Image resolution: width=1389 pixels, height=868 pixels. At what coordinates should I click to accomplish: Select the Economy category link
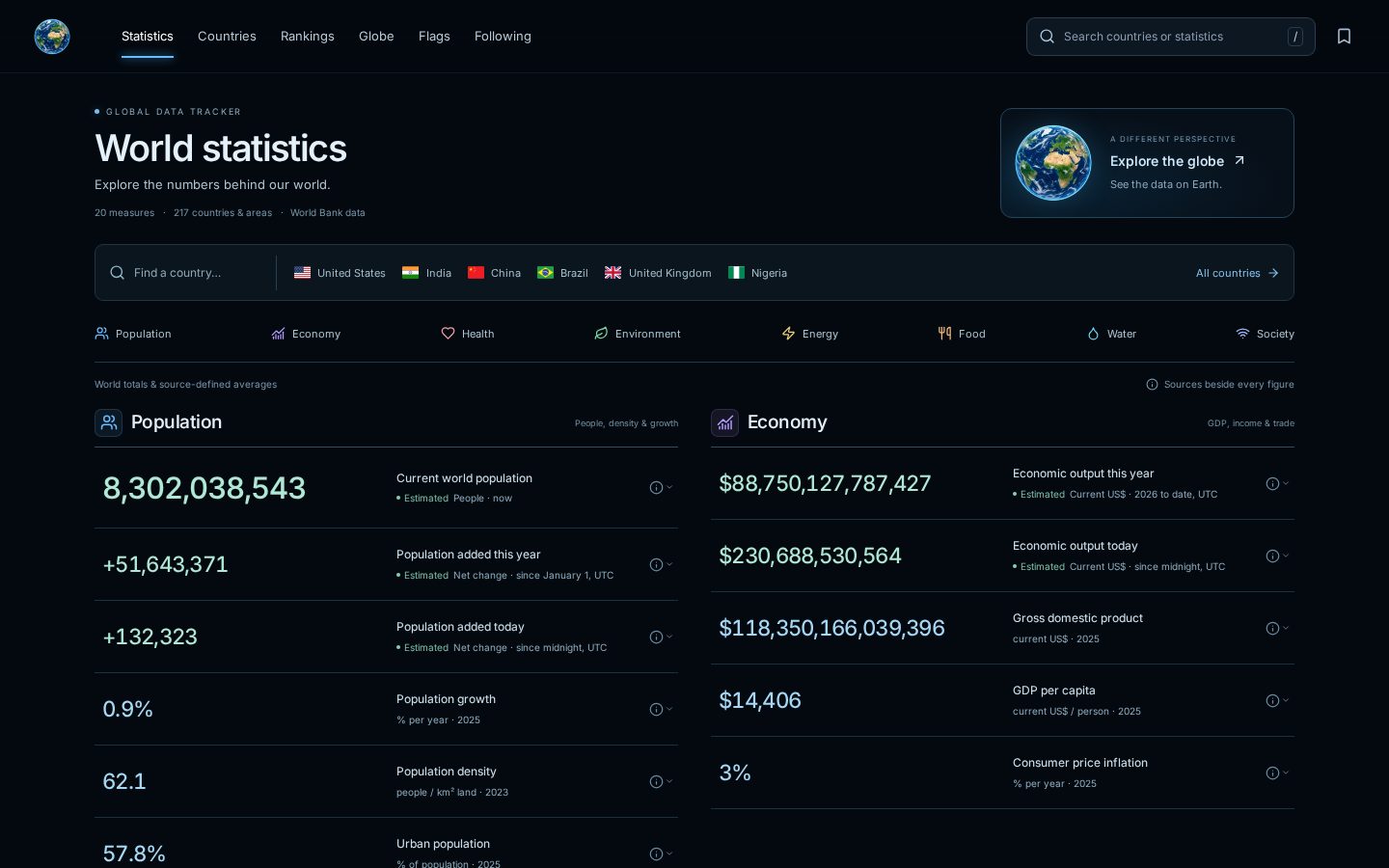click(306, 334)
